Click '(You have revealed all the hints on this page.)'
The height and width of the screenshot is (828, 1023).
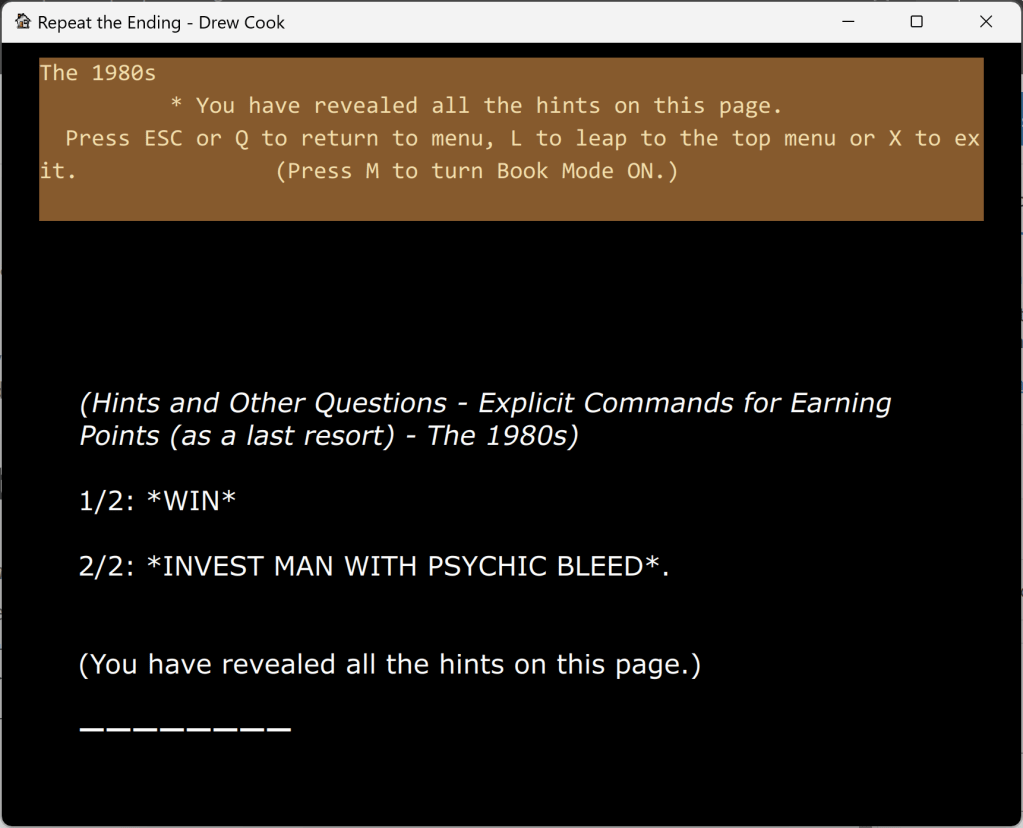pos(390,663)
